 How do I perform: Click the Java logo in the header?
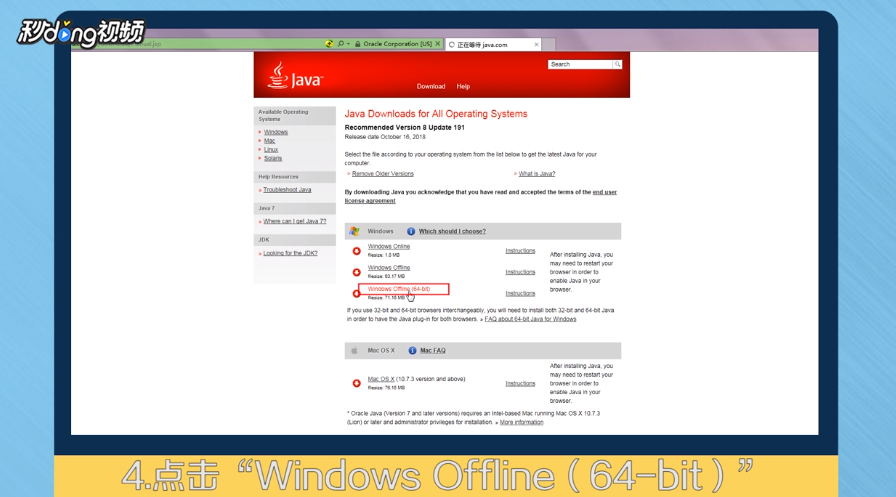coord(295,75)
